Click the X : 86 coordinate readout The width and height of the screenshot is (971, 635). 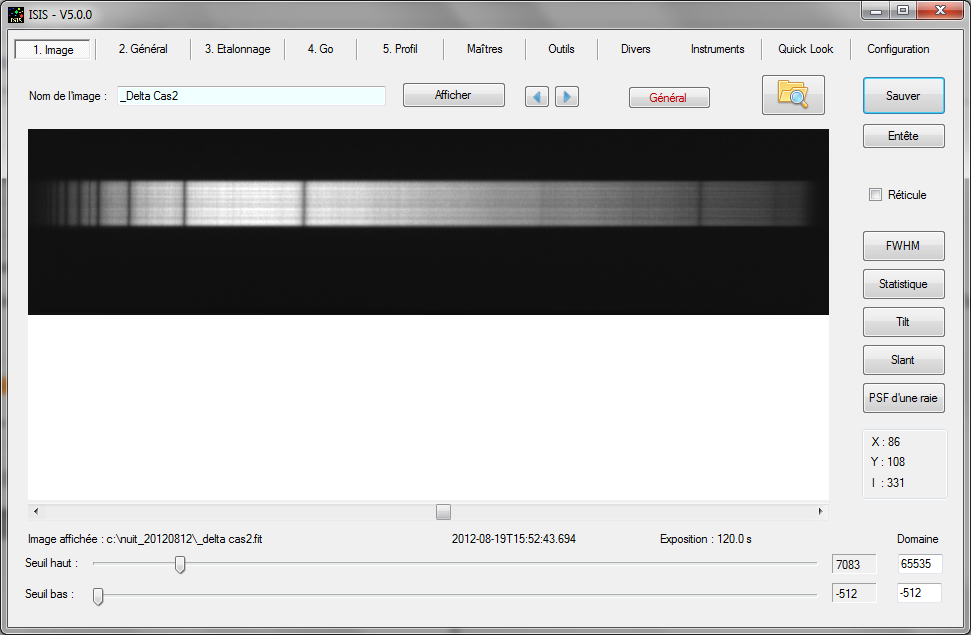tap(886, 442)
